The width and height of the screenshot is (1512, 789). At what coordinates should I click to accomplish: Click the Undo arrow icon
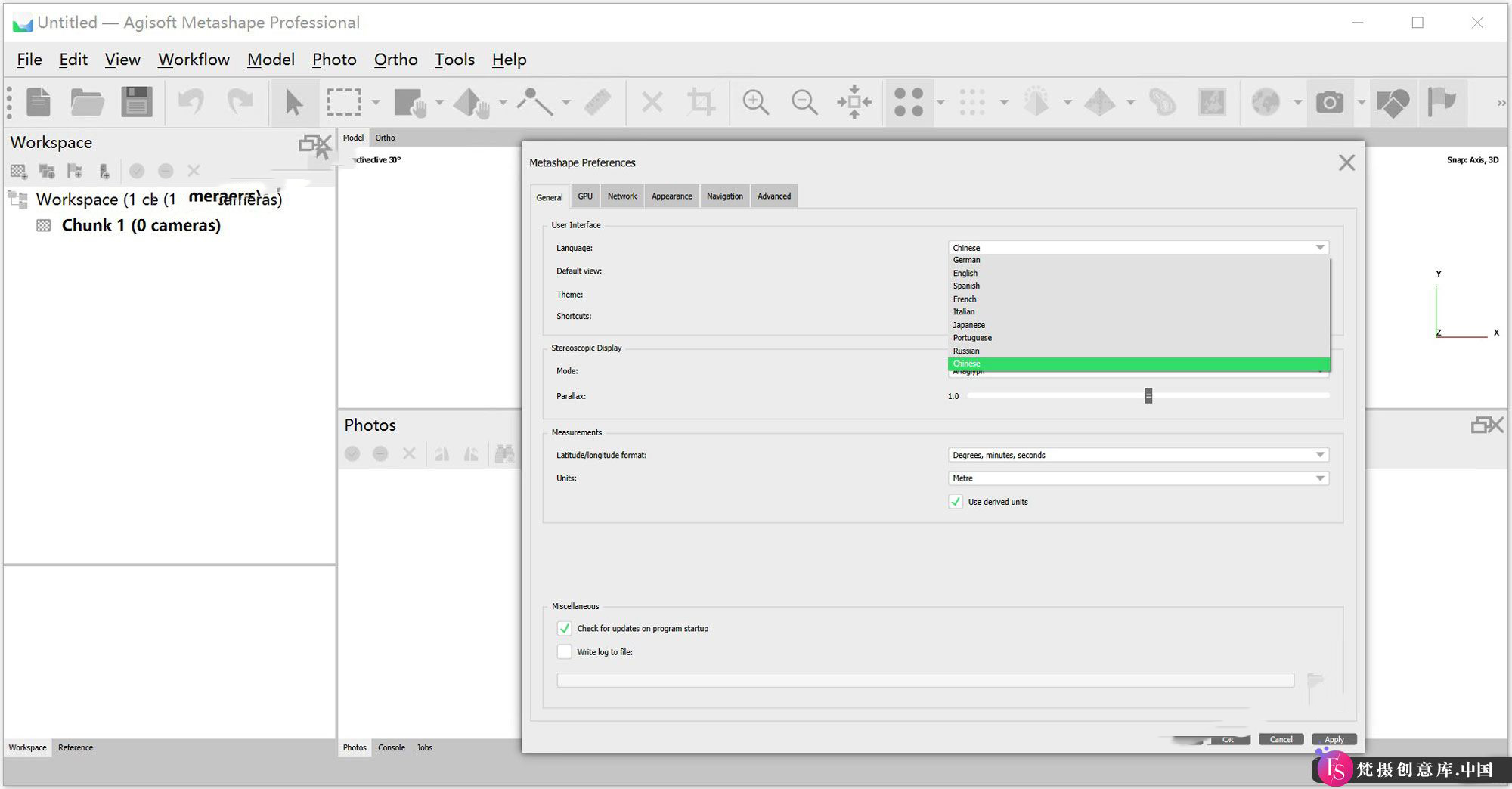(191, 102)
